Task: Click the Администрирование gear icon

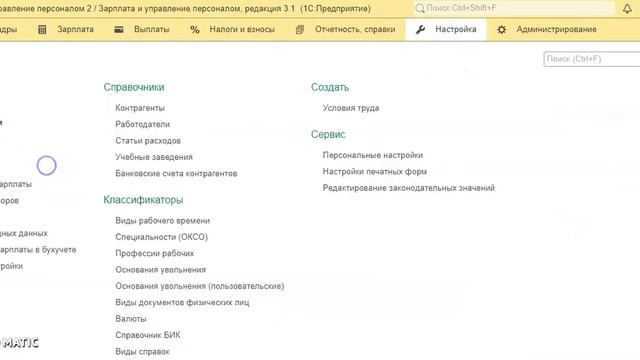Action: [502, 29]
